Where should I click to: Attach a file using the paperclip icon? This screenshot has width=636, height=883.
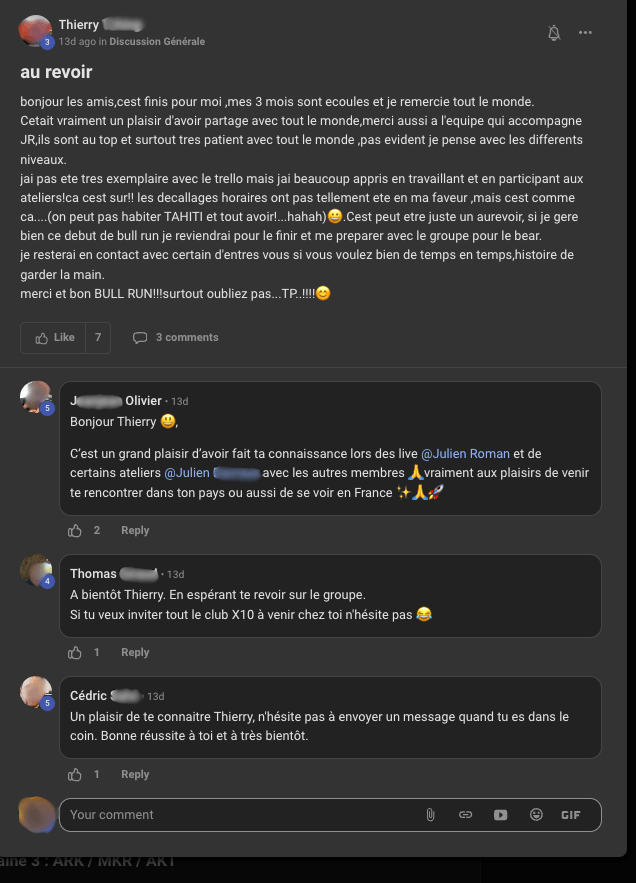[430, 815]
